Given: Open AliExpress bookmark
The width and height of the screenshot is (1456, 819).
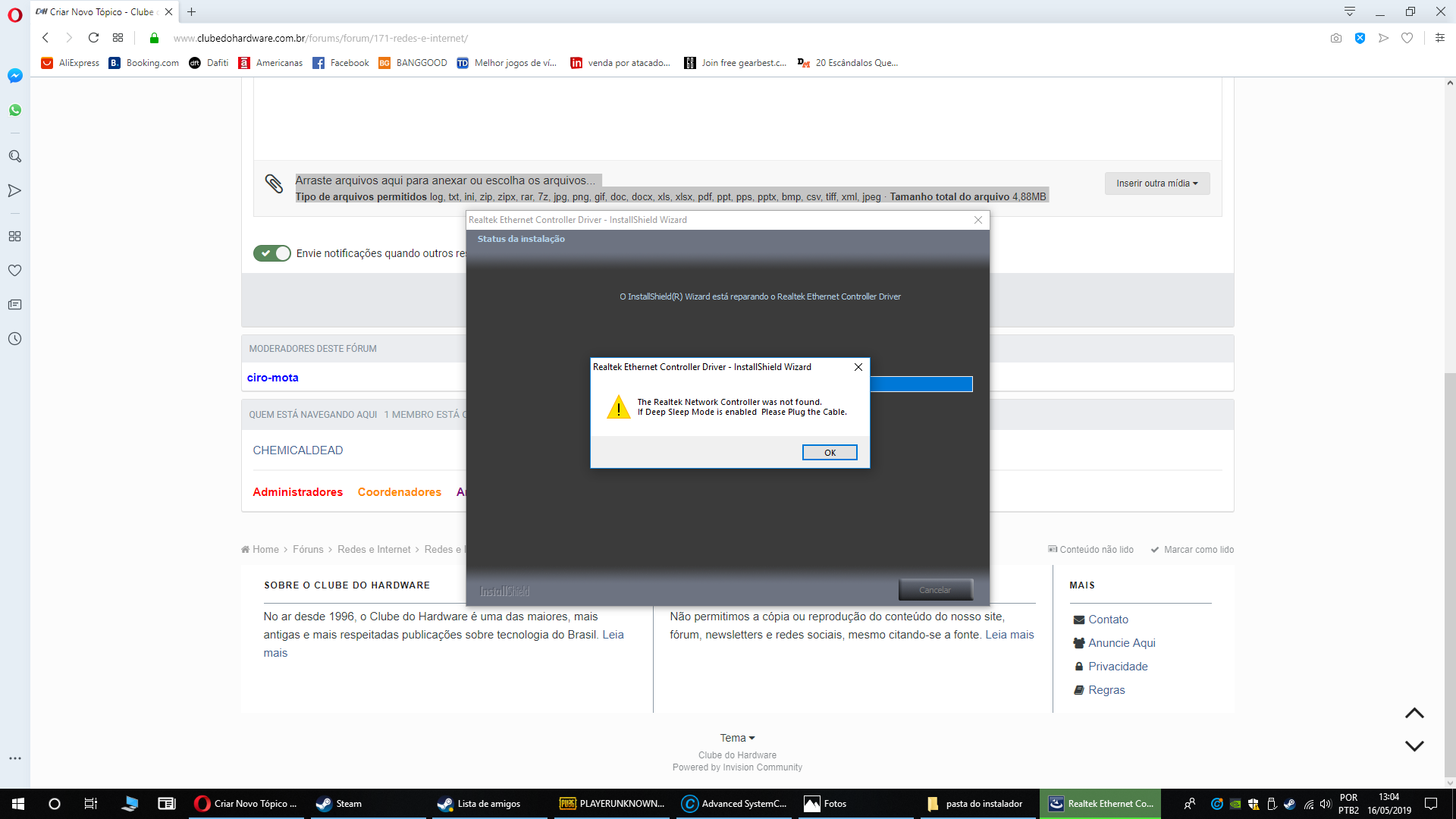Looking at the screenshot, I should (71, 63).
